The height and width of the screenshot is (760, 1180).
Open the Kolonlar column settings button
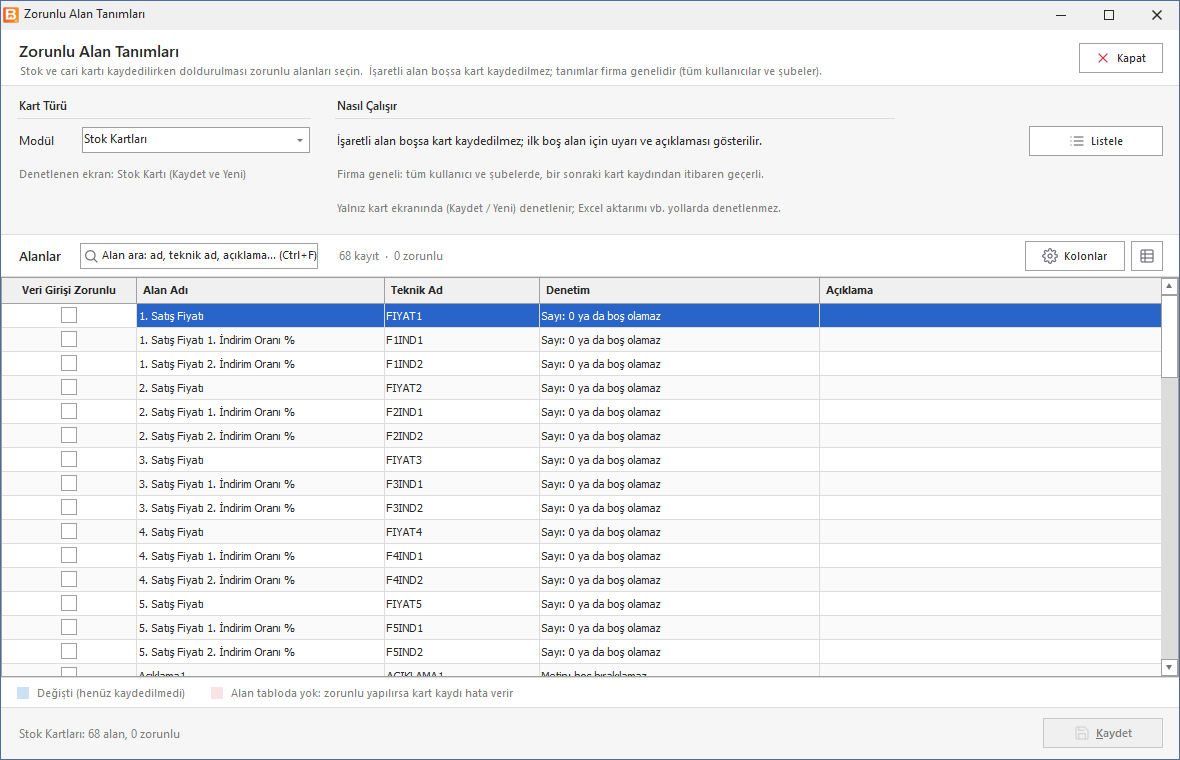(1075, 256)
